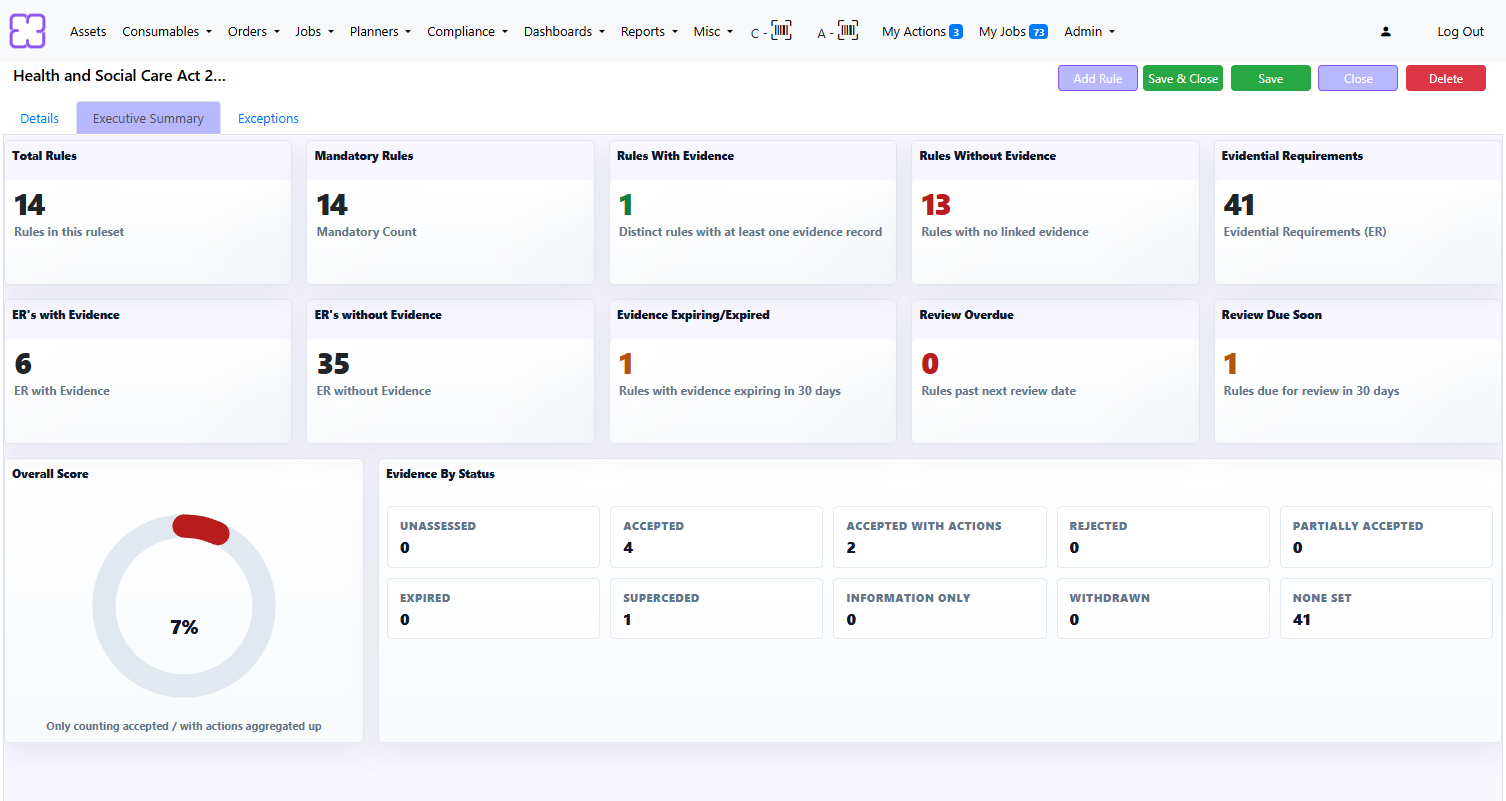Image resolution: width=1506 pixels, height=801 pixels.
Task: Expand the Orders menu
Action: point(254,32)
